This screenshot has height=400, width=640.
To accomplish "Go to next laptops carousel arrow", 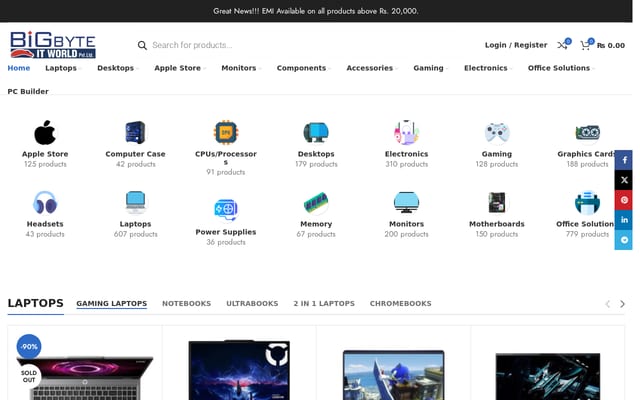I will click(622, 304).
